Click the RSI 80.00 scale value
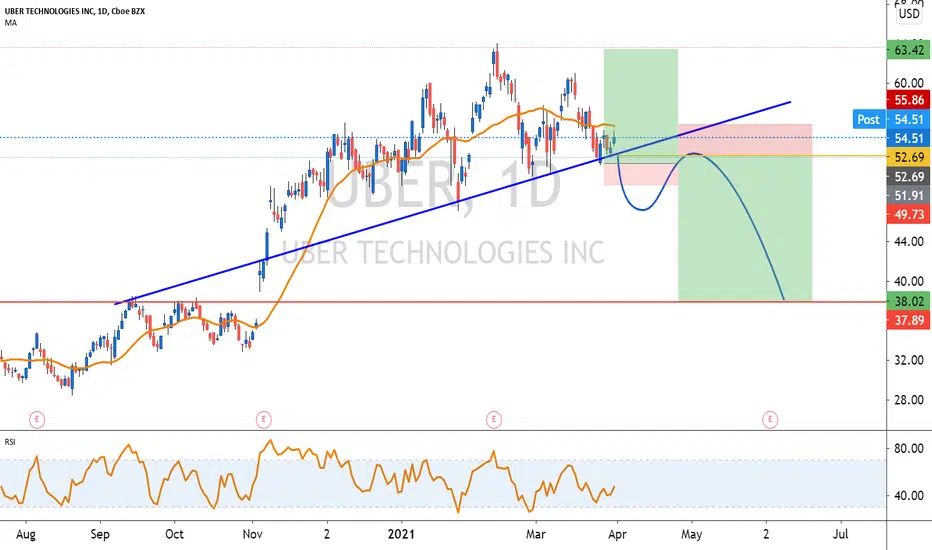This screenshot has width=932, height=550. coord(909,448)
